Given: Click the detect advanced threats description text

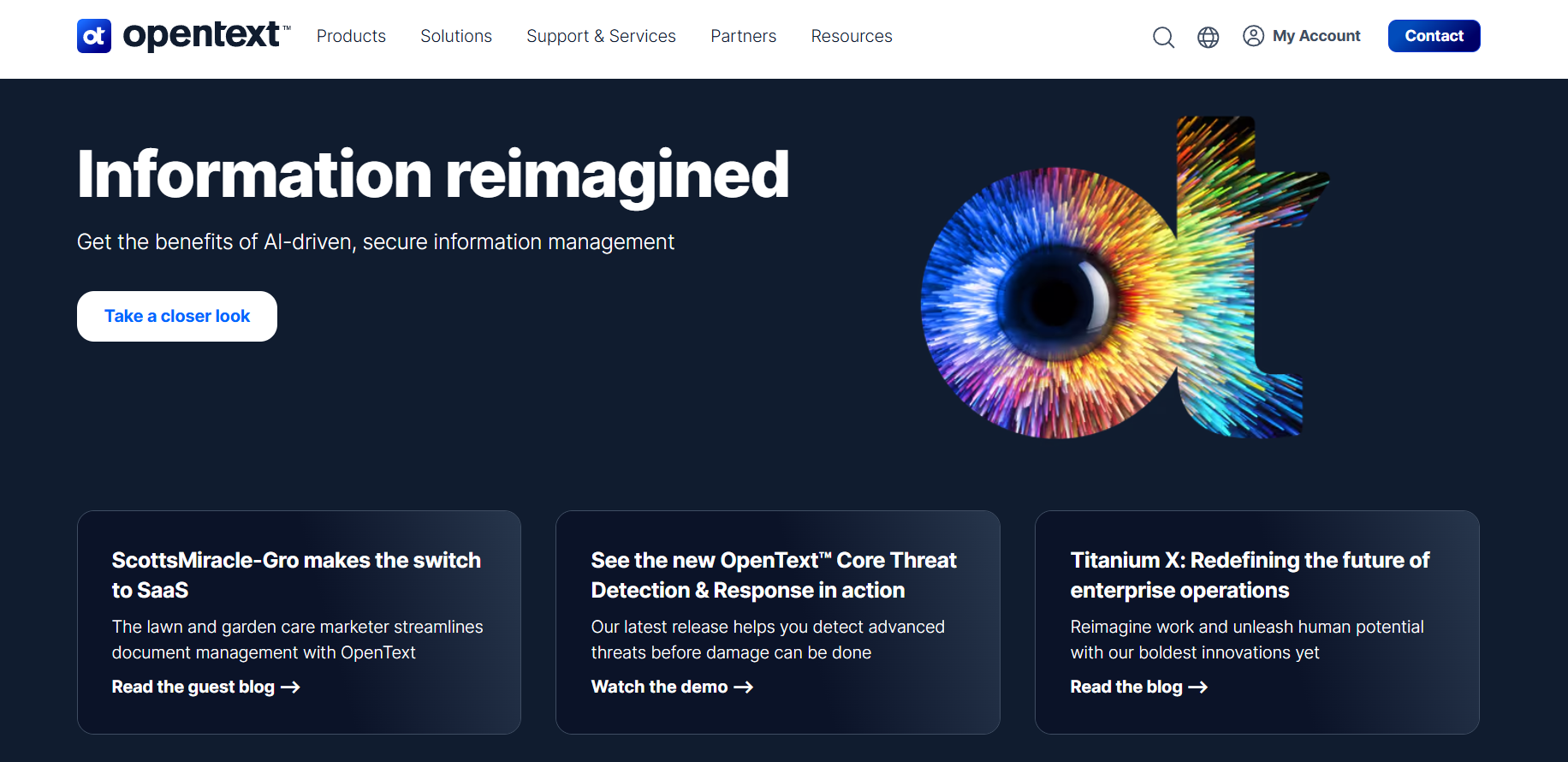Looking at the screenshot, I should click(x=768, y=640).
